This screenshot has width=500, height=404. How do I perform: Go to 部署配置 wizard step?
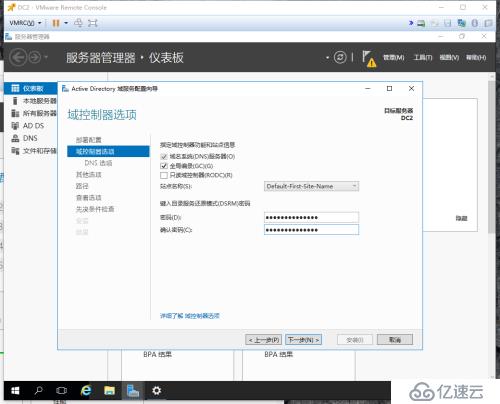[88, 140]
